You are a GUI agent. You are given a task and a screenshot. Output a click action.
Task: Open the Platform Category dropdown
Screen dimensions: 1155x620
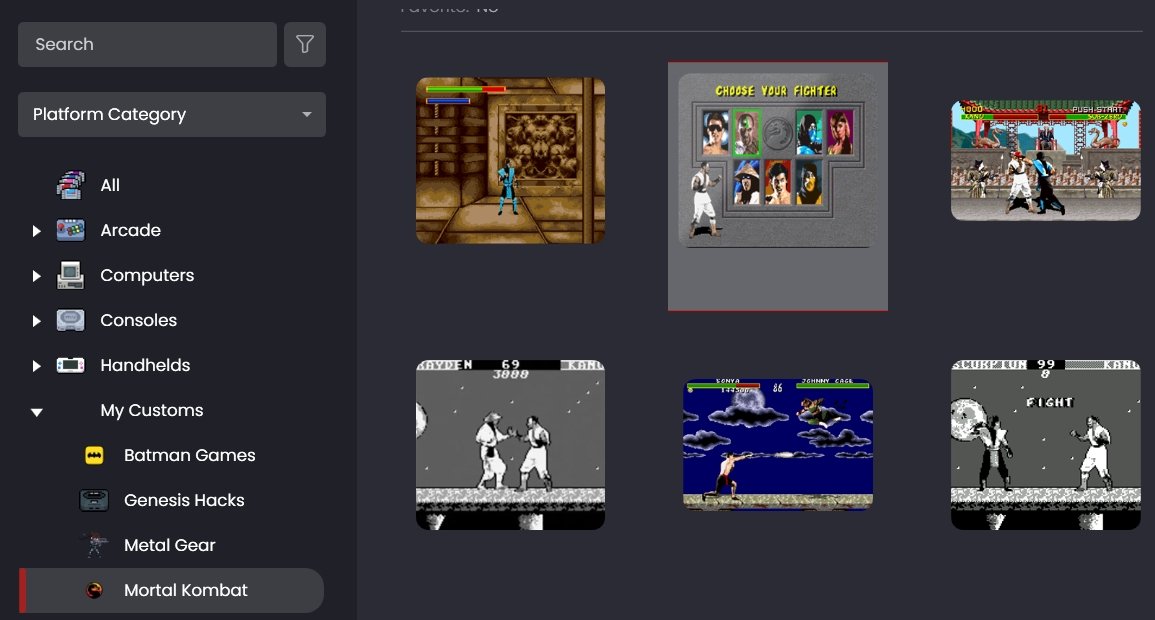pos(172,114)
